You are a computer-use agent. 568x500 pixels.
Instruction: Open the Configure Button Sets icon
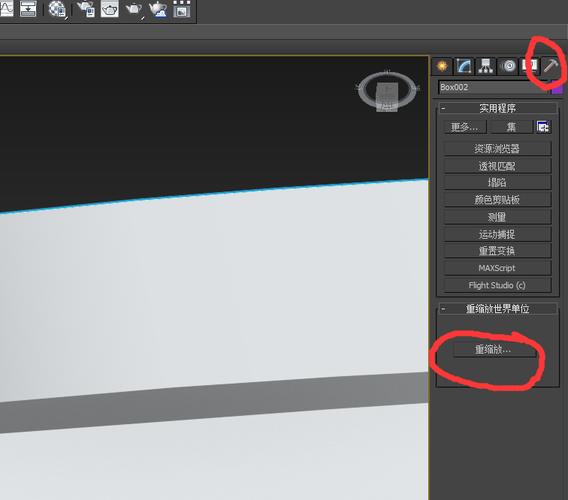click(x=543, y=127)
